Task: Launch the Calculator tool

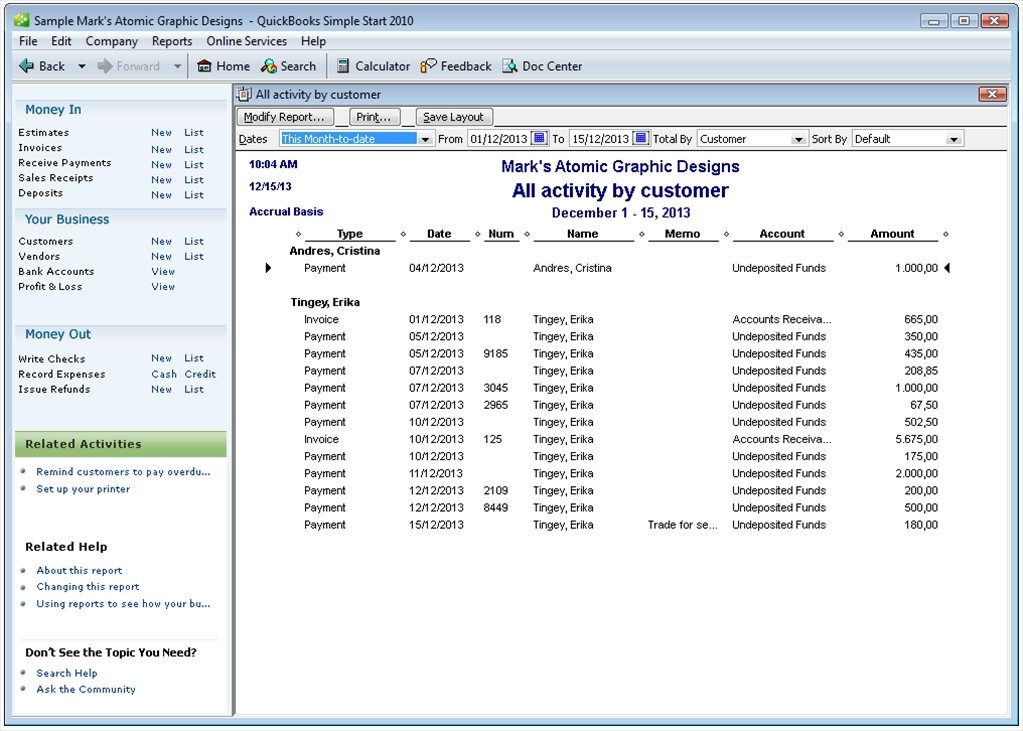Action: point(373,66)
